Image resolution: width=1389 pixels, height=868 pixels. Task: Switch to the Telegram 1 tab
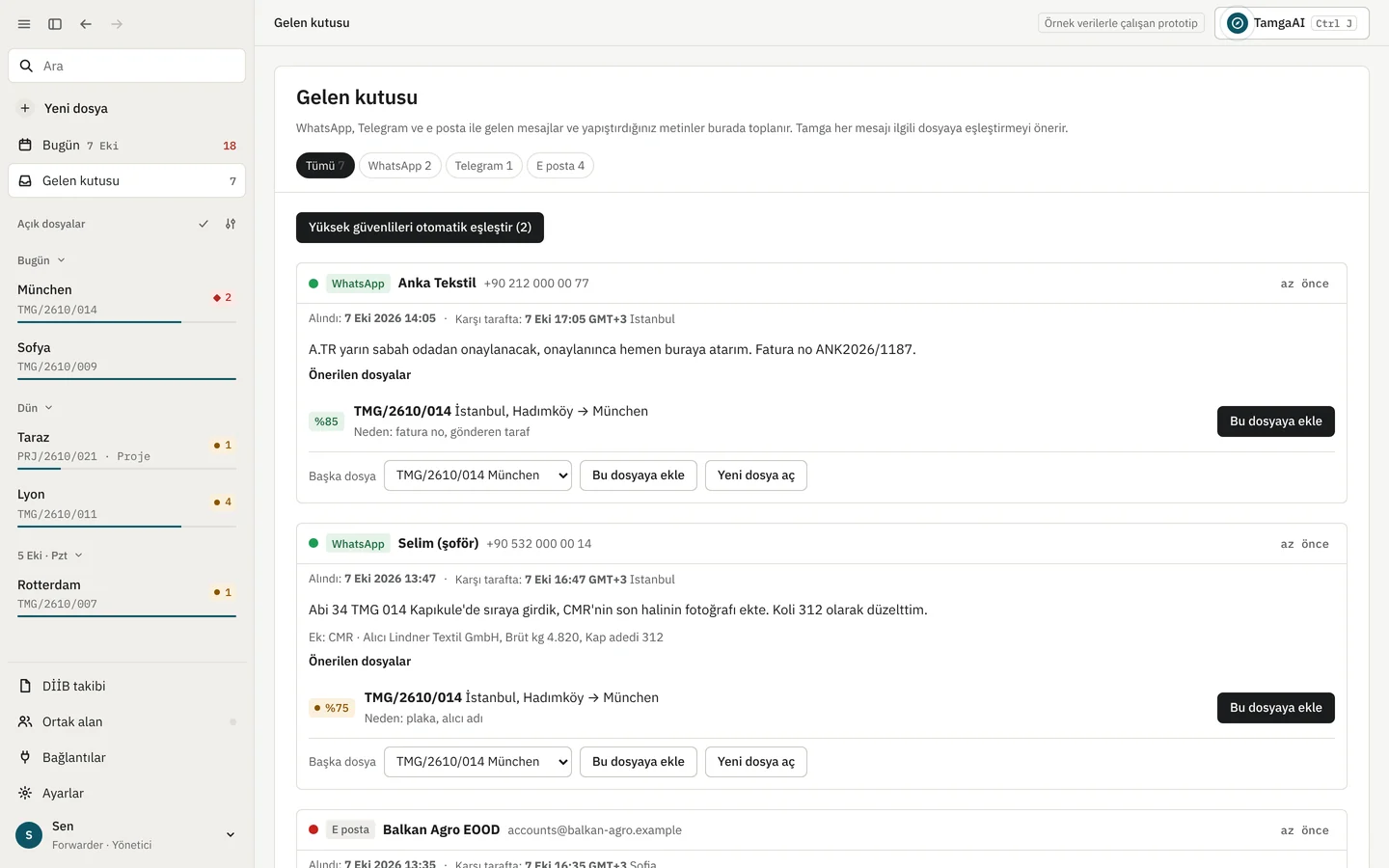coord(484,166)
